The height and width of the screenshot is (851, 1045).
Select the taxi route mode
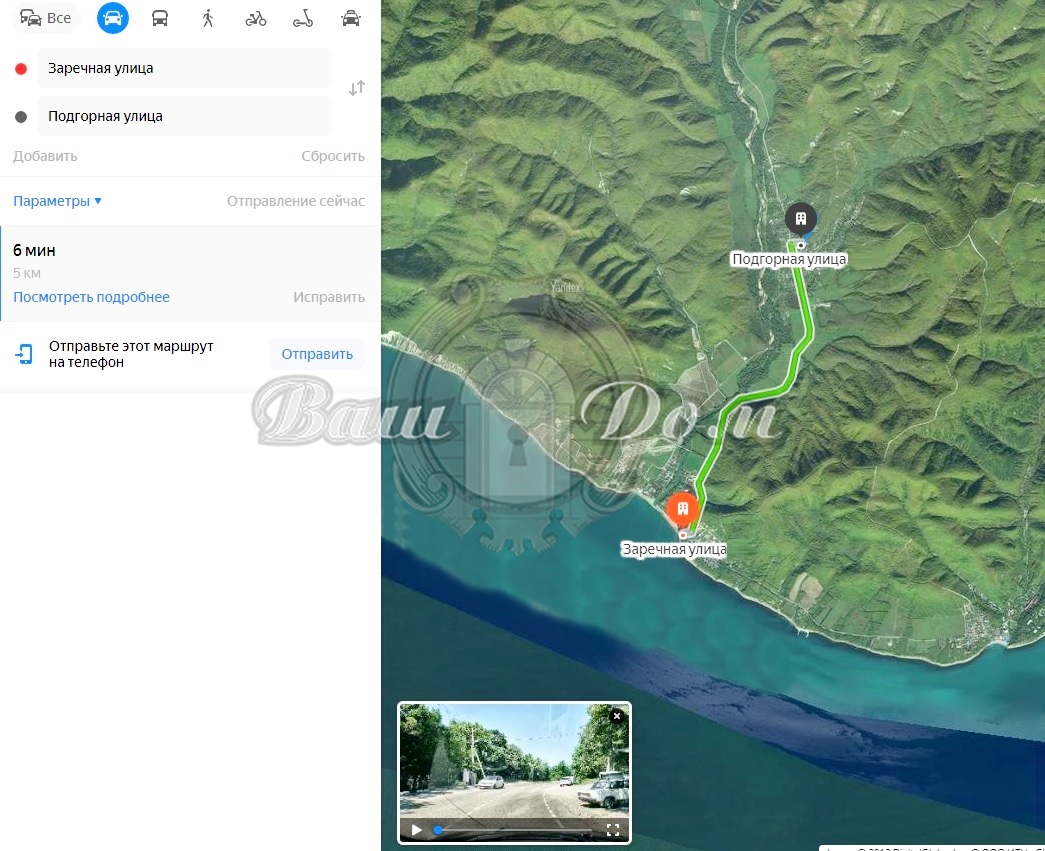point(351,18)
